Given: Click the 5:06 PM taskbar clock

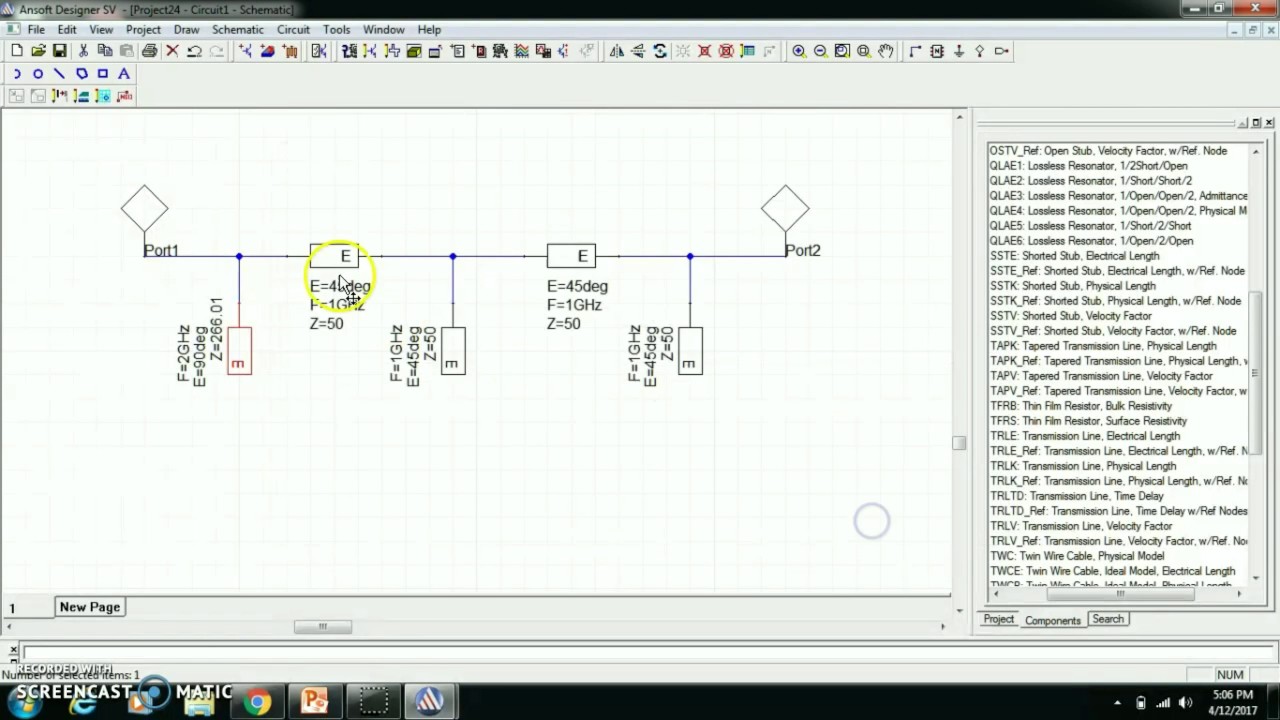Looking at the screenshot, I should (1232, 694).
